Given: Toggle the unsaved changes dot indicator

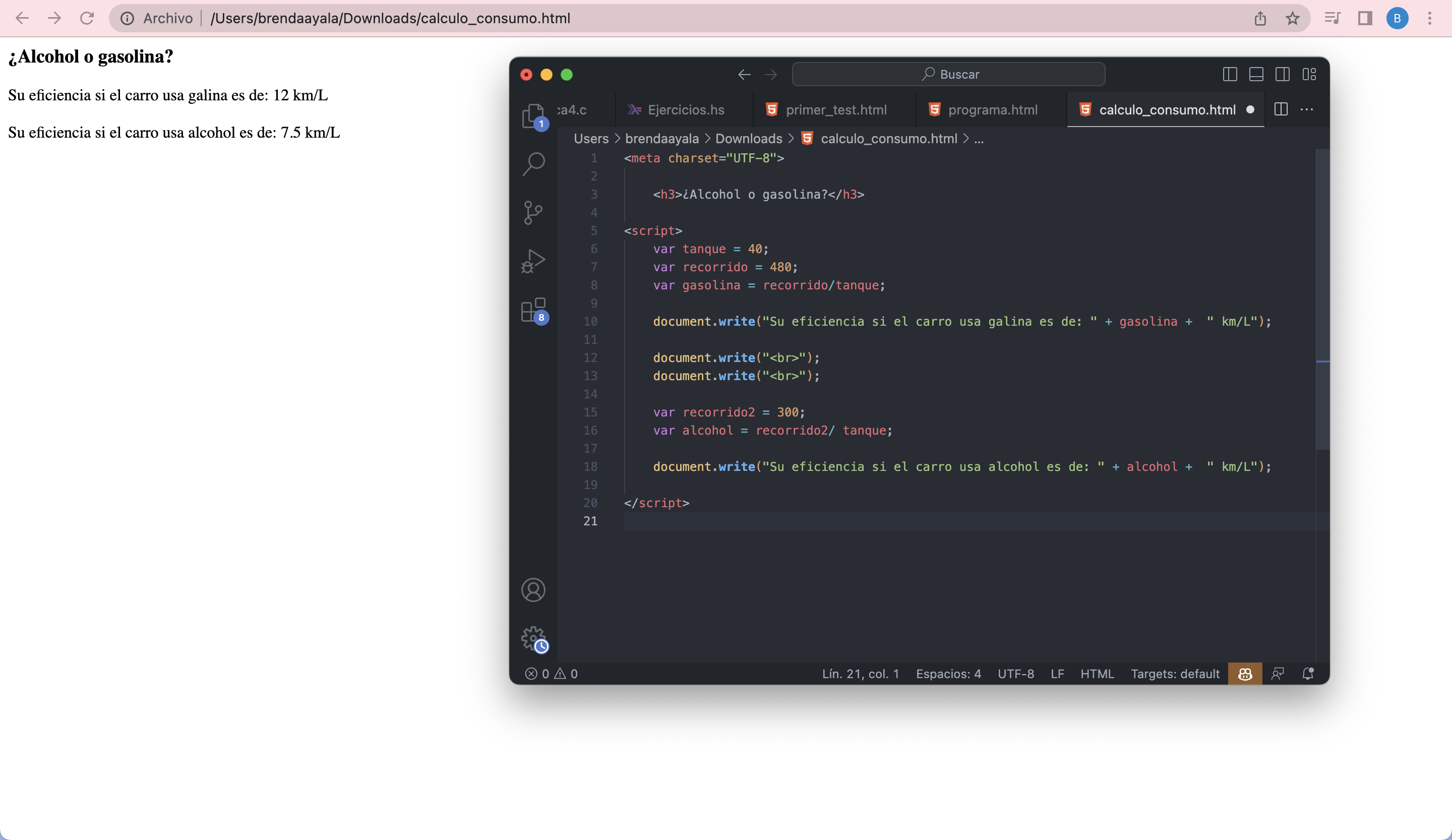Looking at the screenshot, I should click(1250, 110).
